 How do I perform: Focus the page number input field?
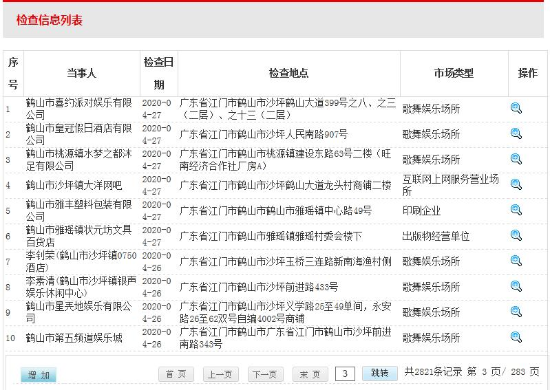345,374
